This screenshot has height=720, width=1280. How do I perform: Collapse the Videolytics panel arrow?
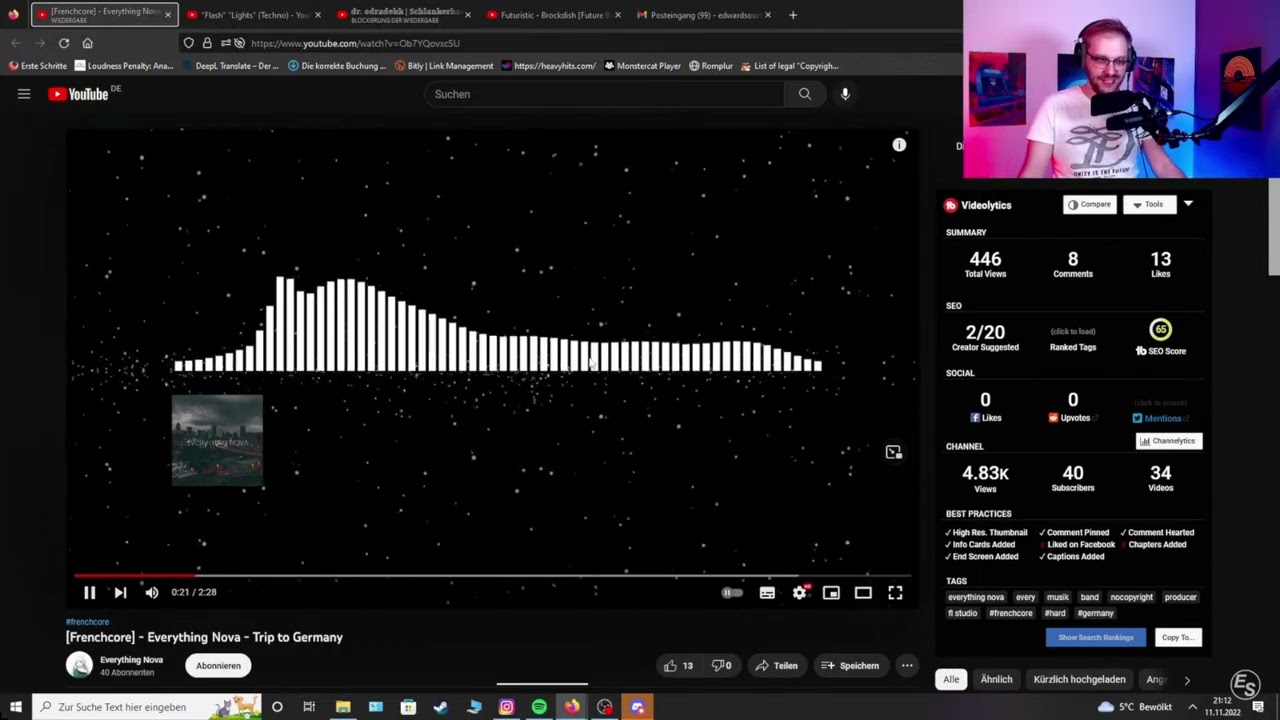click(x=1188, y=204)
